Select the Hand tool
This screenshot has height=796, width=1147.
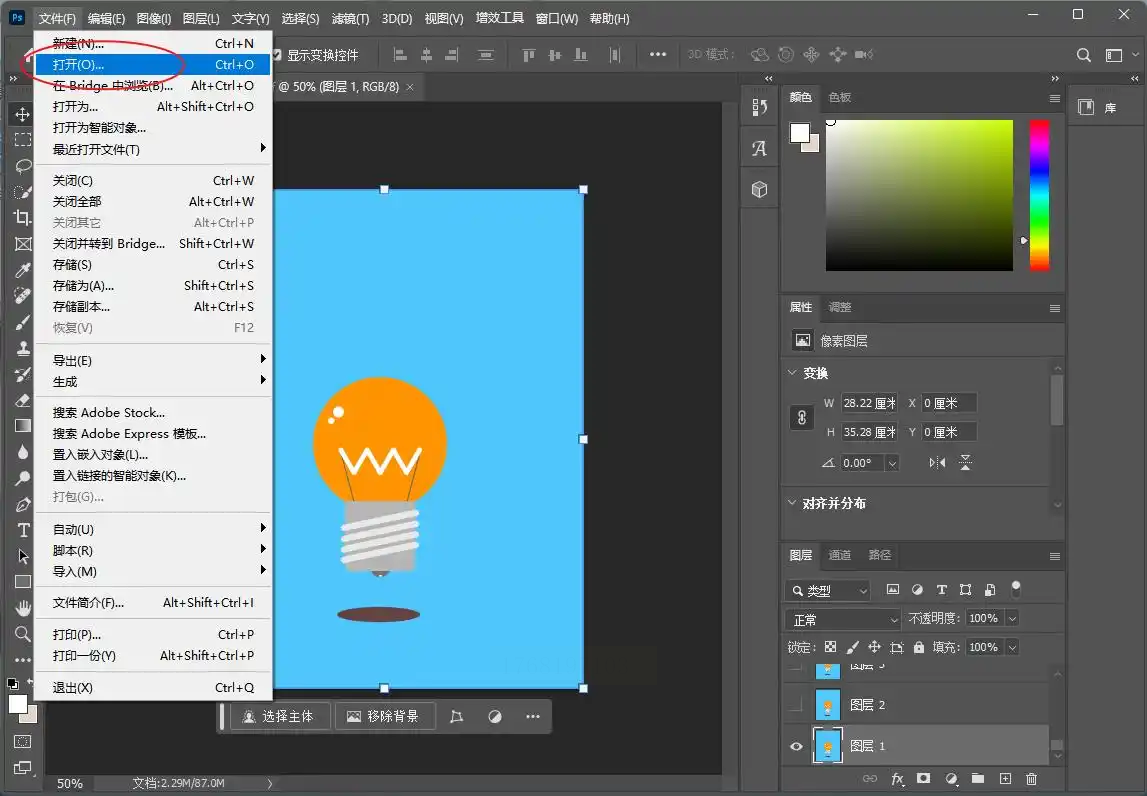(22, 608)
